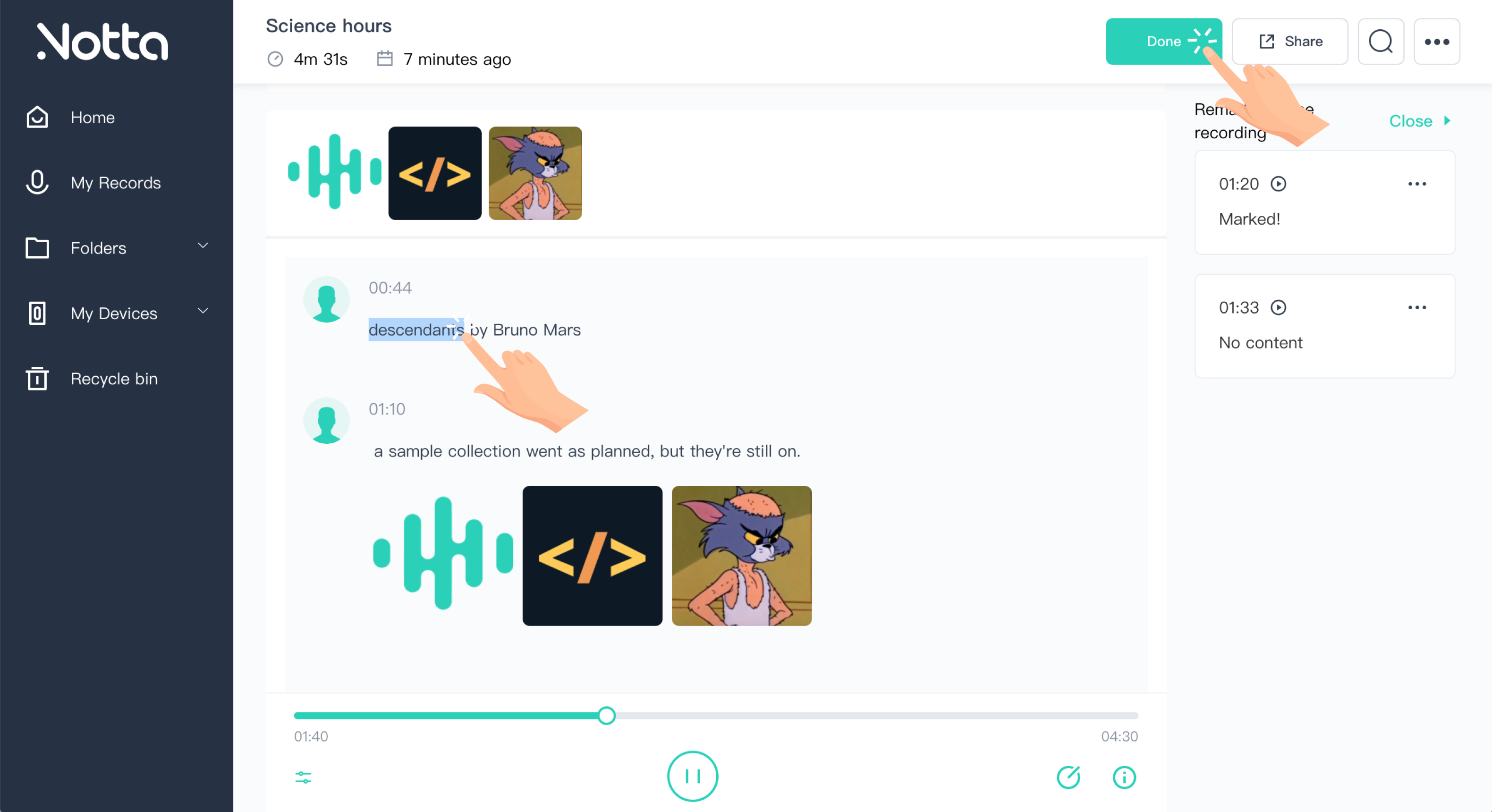
Task: Open options for the Marked! note
Action: pos(1417,184)
